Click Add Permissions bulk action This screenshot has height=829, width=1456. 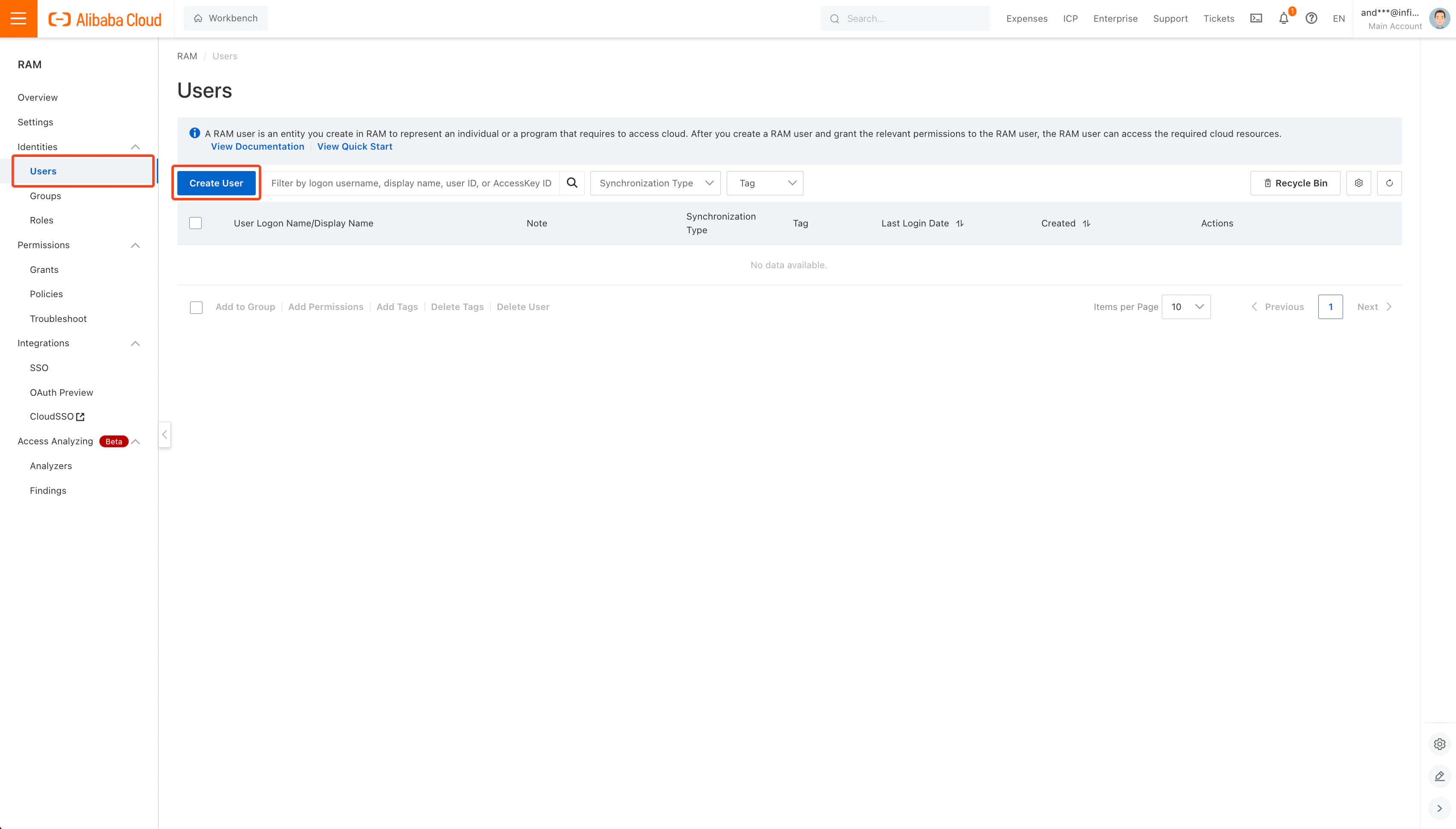326,307
